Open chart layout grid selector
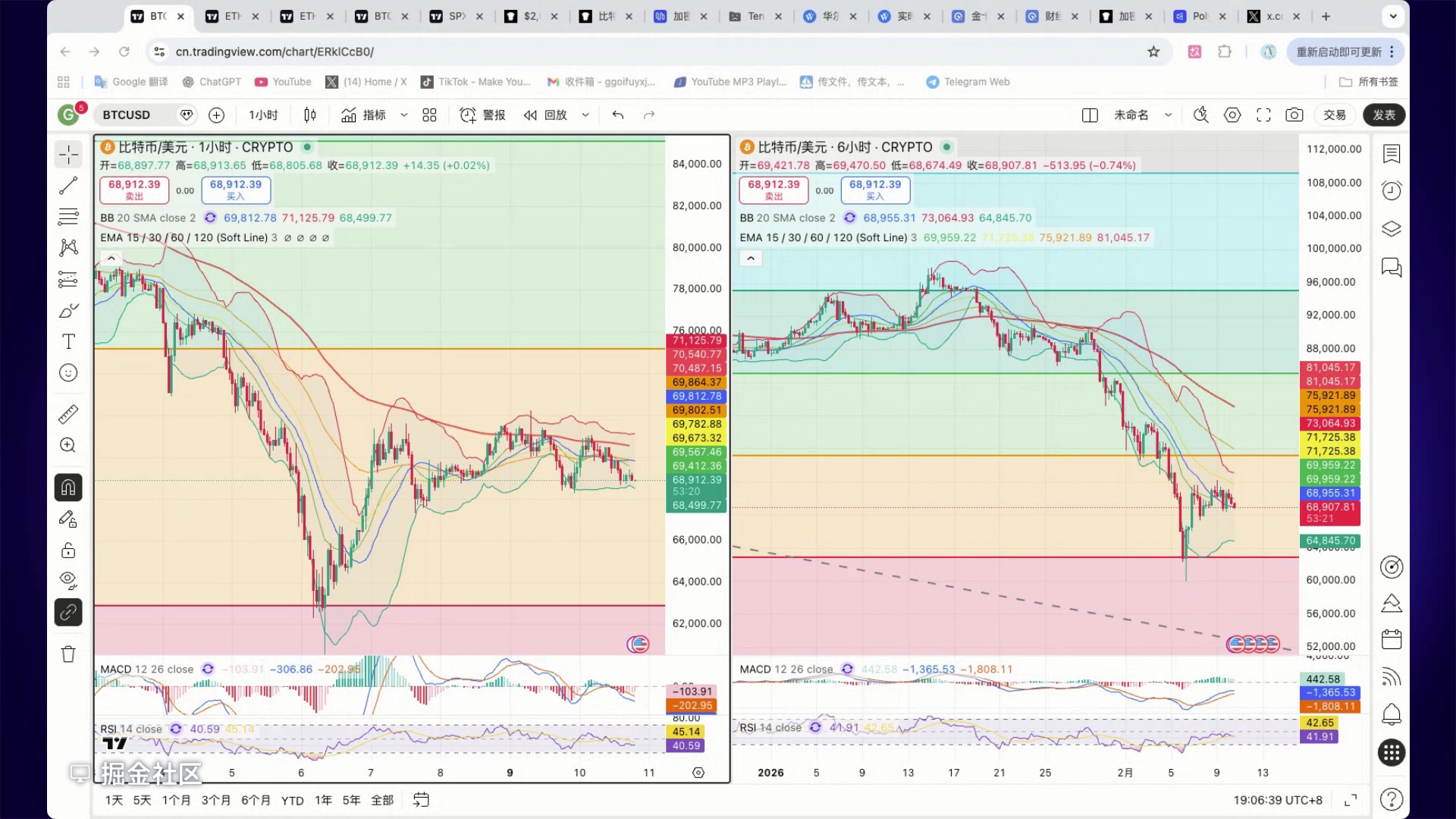The image size is (1456, 819). [430, 115]
